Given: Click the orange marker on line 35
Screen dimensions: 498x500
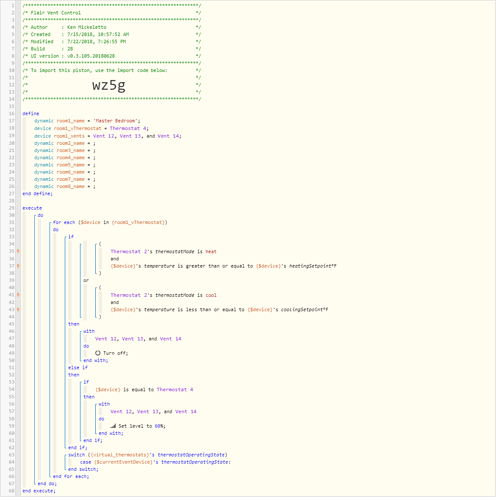Looking at the screenshot, I should click(18, 252).
